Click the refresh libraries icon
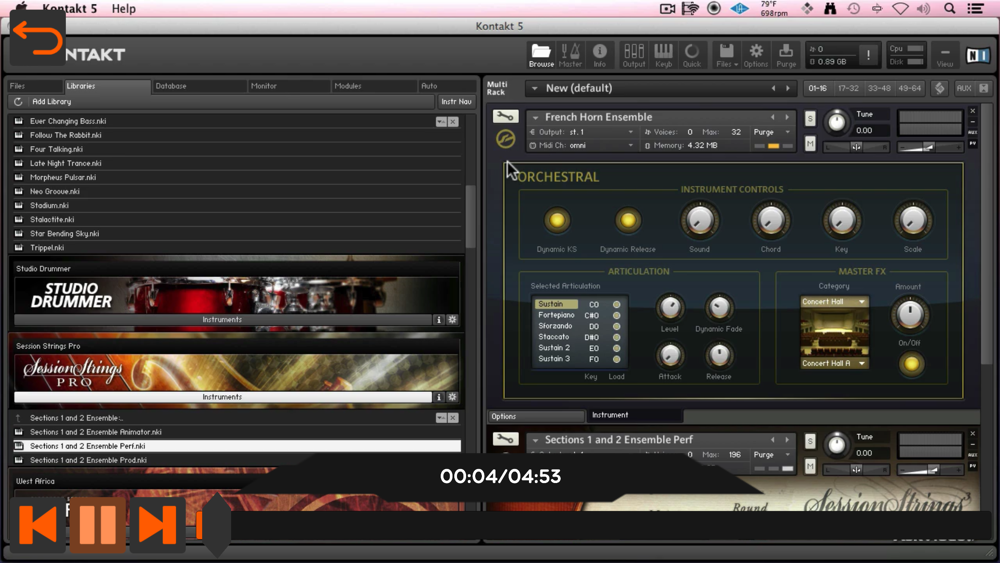 click(18, 101)
